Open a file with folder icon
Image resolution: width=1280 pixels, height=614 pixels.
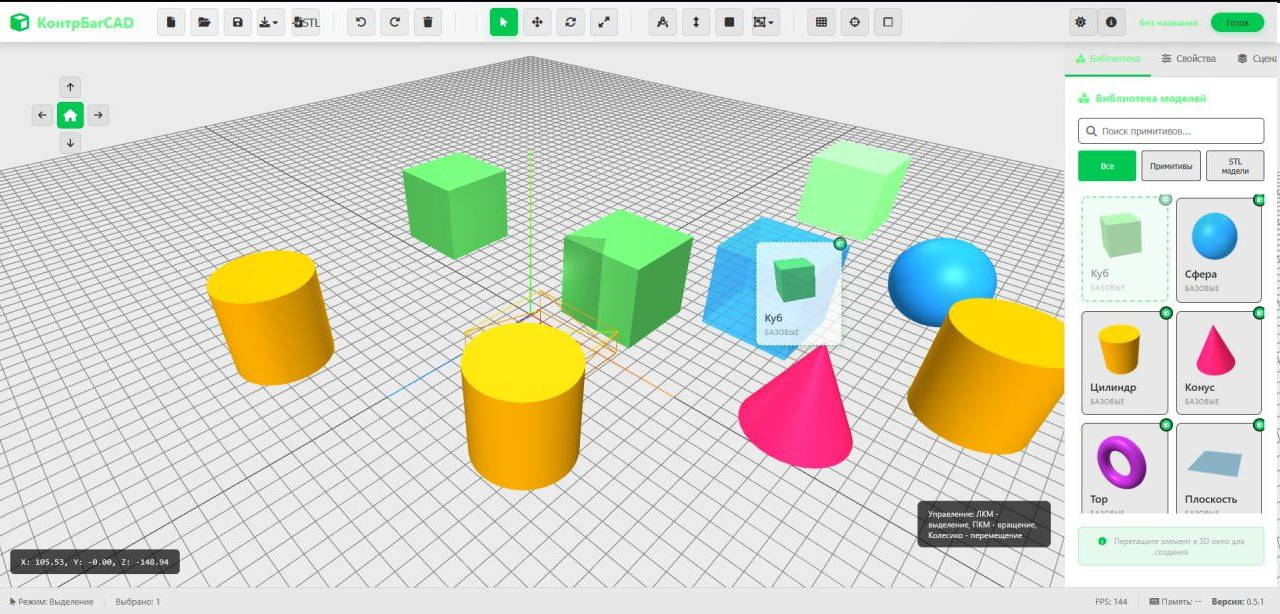click(204, 22)
